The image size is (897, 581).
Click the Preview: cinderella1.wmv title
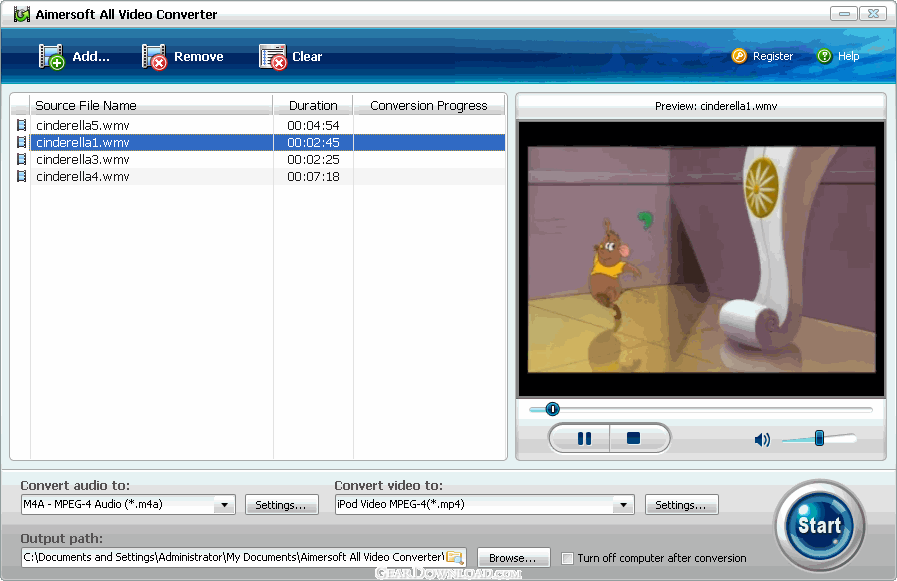(x=716, y=106)
